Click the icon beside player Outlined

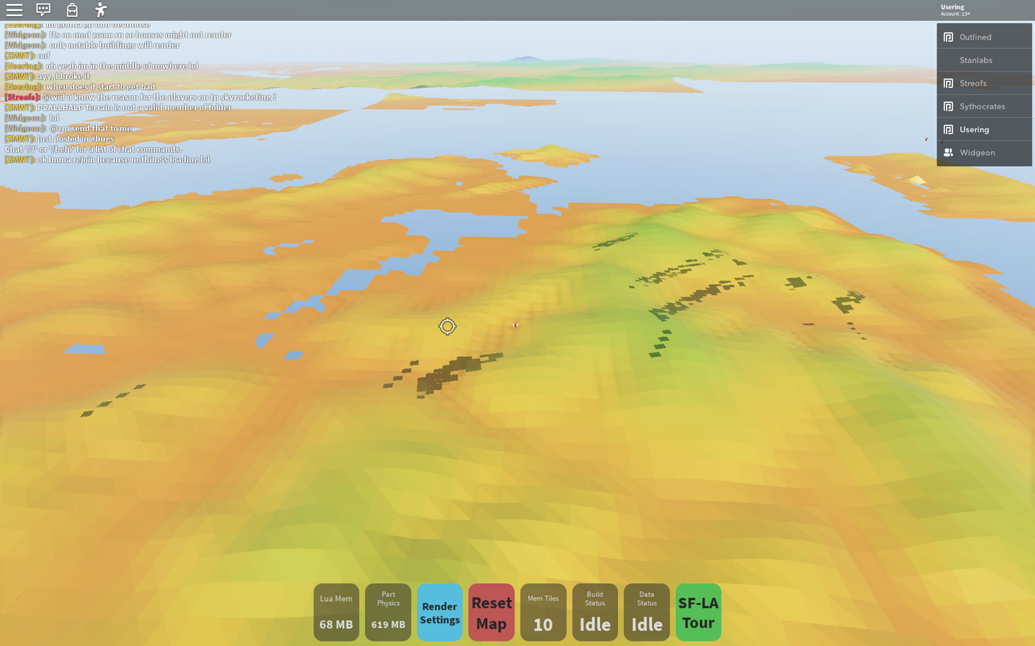[948, 37]
